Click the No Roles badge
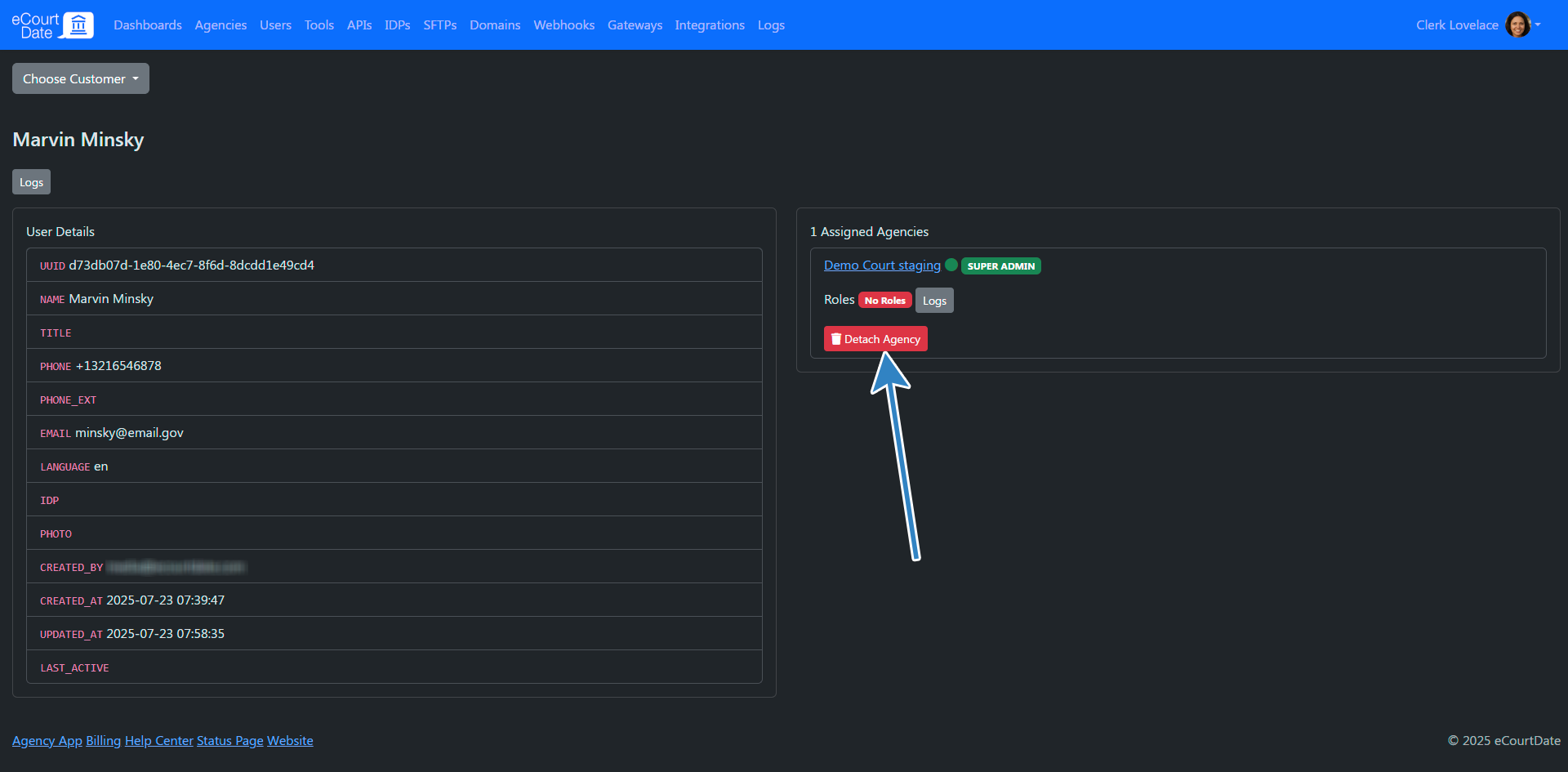1568x772 pixels. [x=885, y=301]
